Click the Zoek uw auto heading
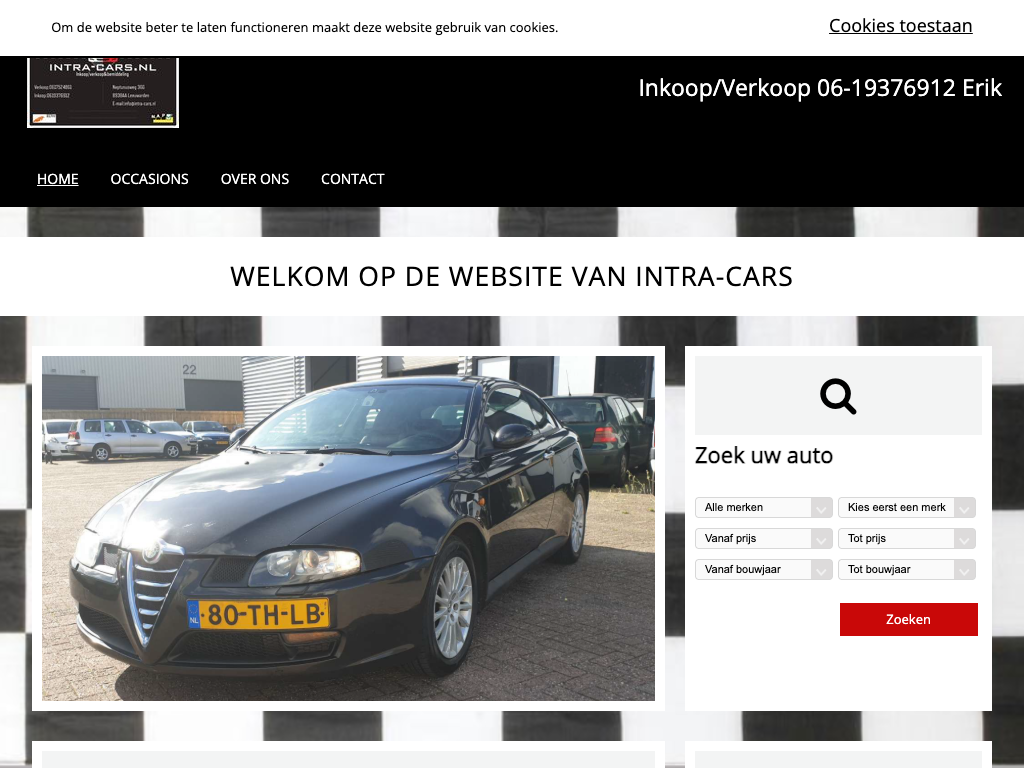1024x768 pixels. (763, 455)
